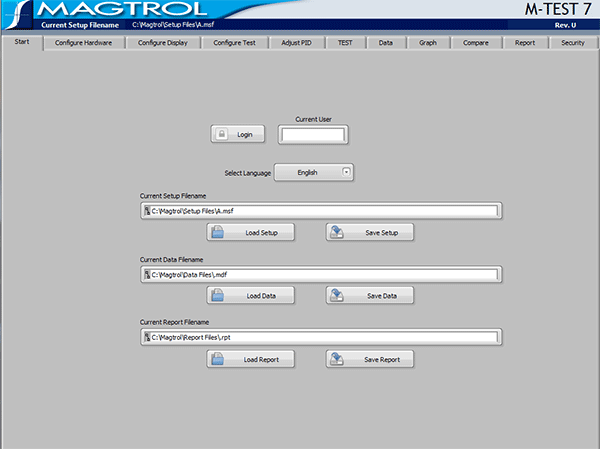Open the Graph tab
This screenshot has width=600, height=449.
pos(428,42)
